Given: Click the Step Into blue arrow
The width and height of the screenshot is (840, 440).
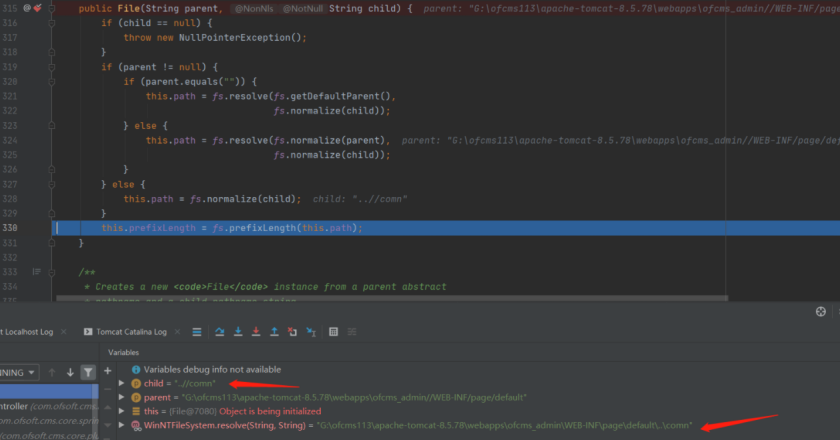Looking at the screenshot, I should tap(238, 332).
